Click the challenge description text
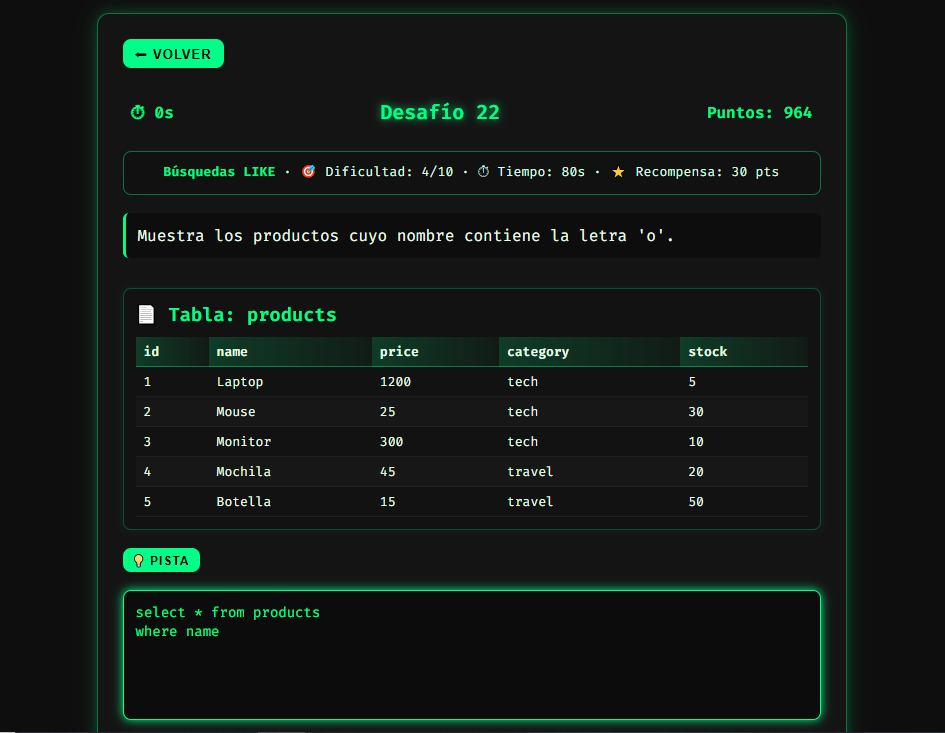Viewport: 945px width, 733px height. [x=405, y=236]
